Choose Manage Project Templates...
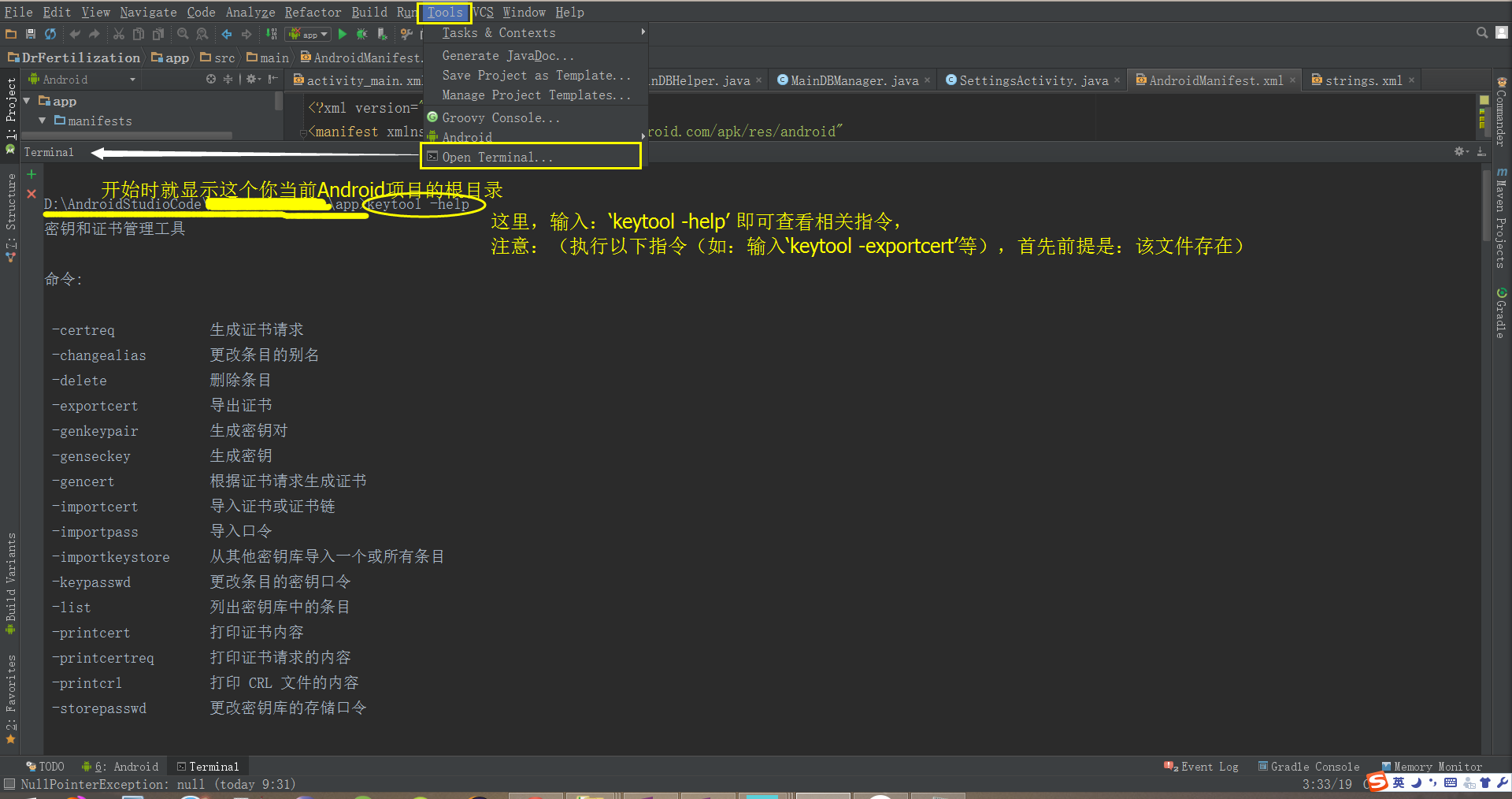The height and width of the screenshot is (799, 1512). 535,95
